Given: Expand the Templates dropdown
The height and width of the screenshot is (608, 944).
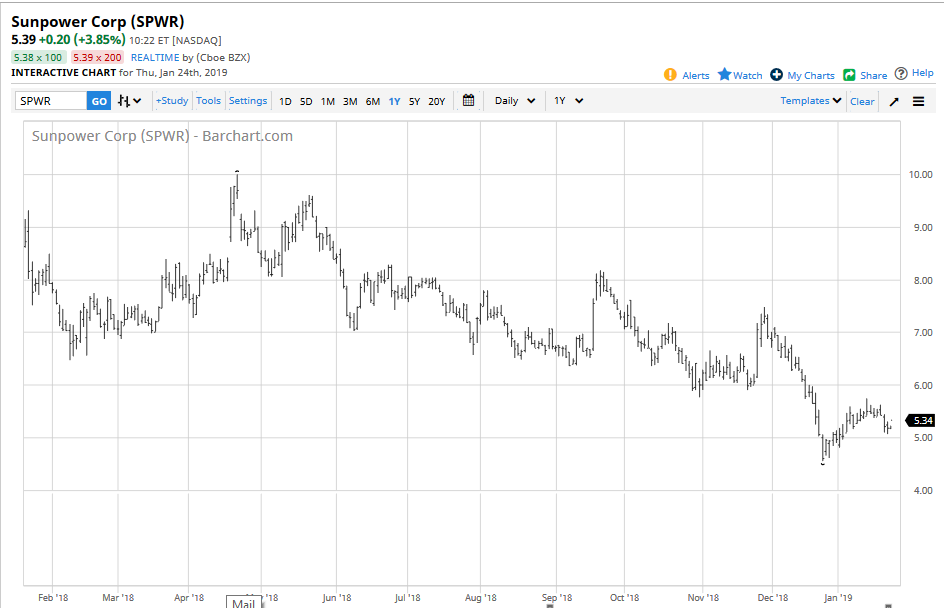Looking at the screenshot, I should [810, 101].
